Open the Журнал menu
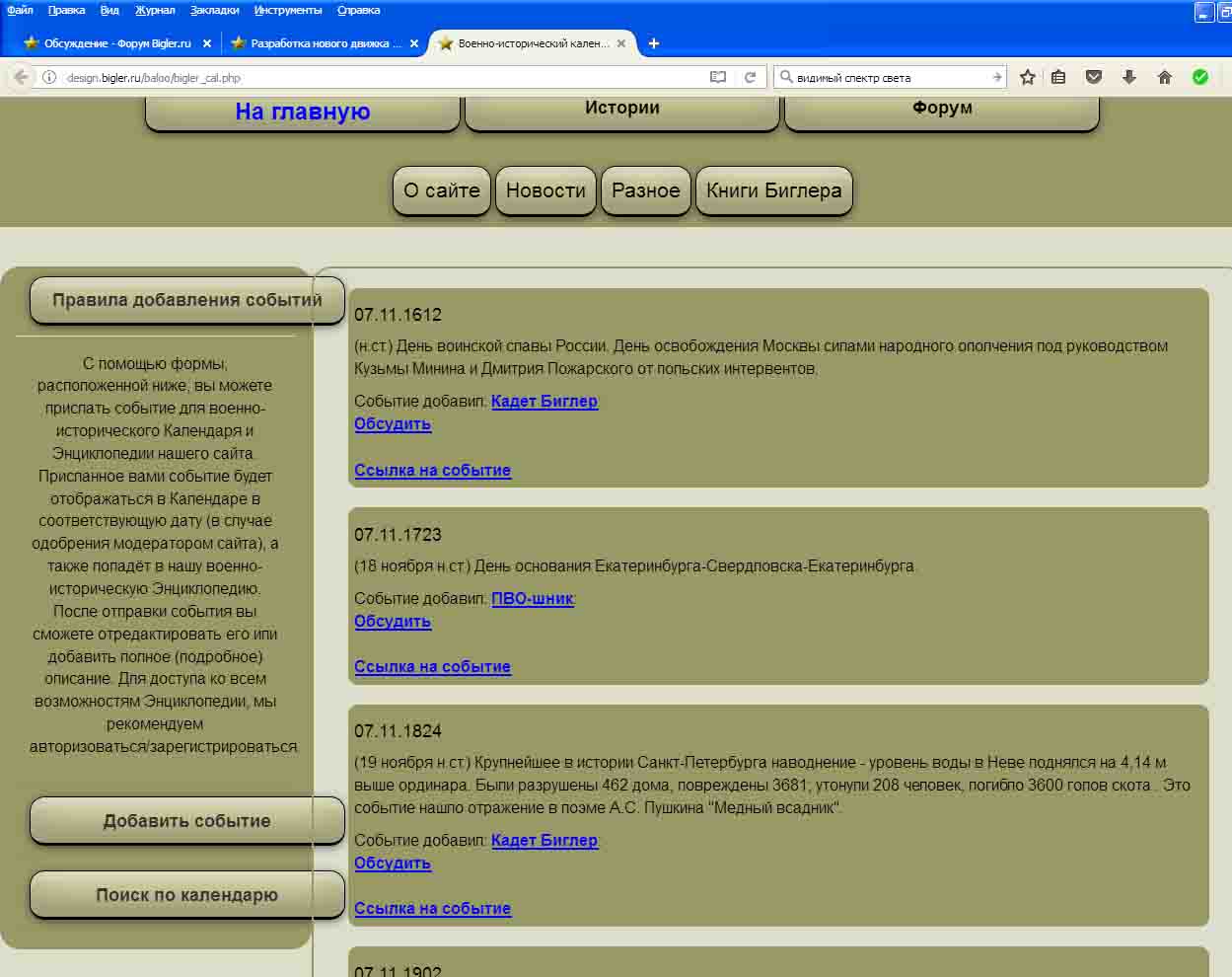Viewport: 1232px width, 977px height. coord(155,10)
